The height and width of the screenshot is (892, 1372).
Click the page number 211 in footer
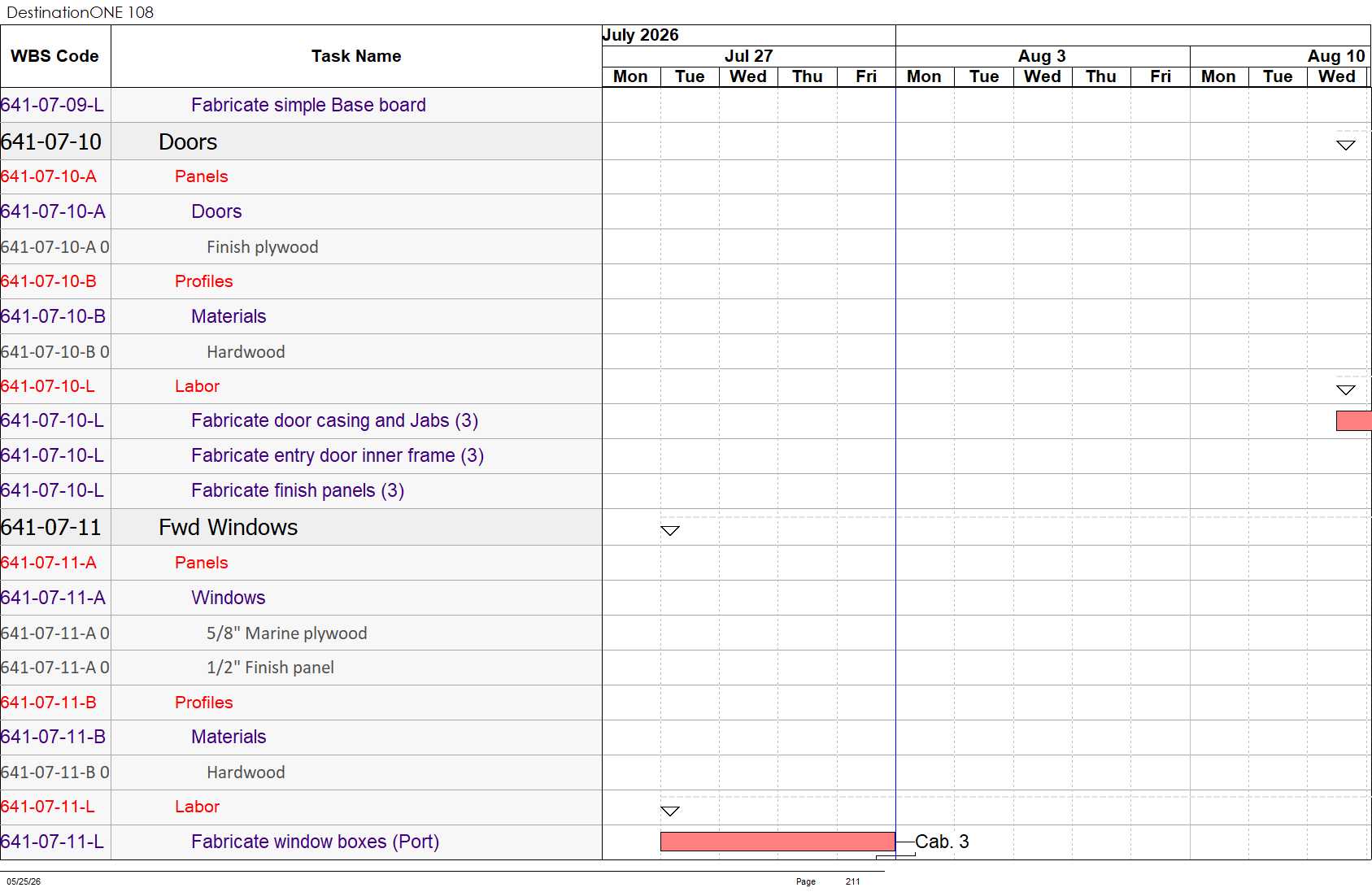pos(852,881)
